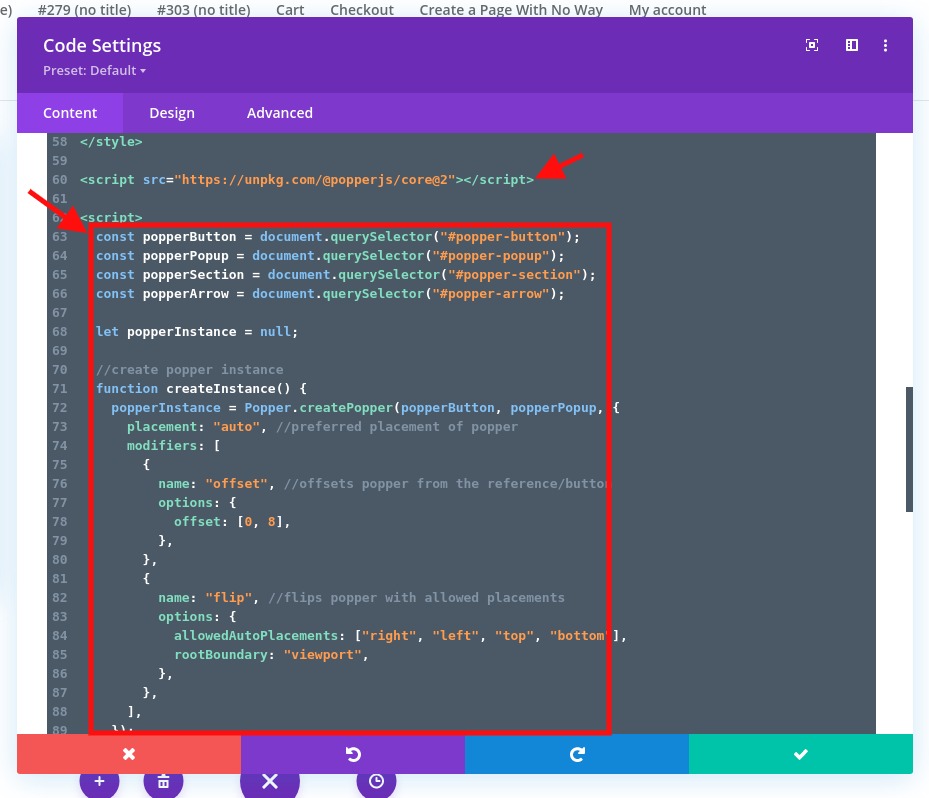The width and height of the screenshot is (929, 798).
Task: Click the blue redo icon
Action: (x=577, y=754)
